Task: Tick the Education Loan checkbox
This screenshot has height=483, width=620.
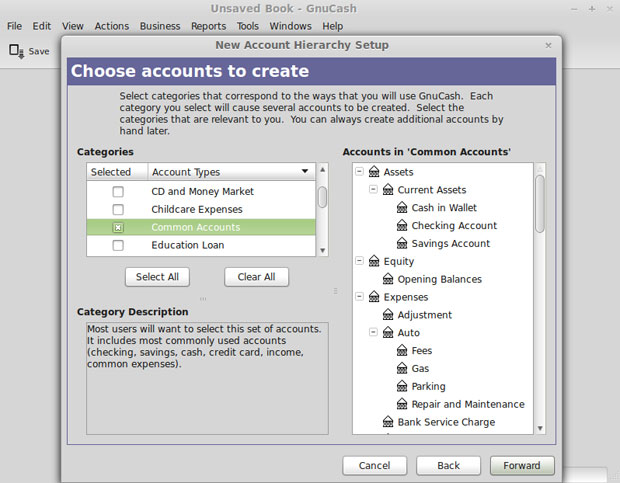Action: 118,245
